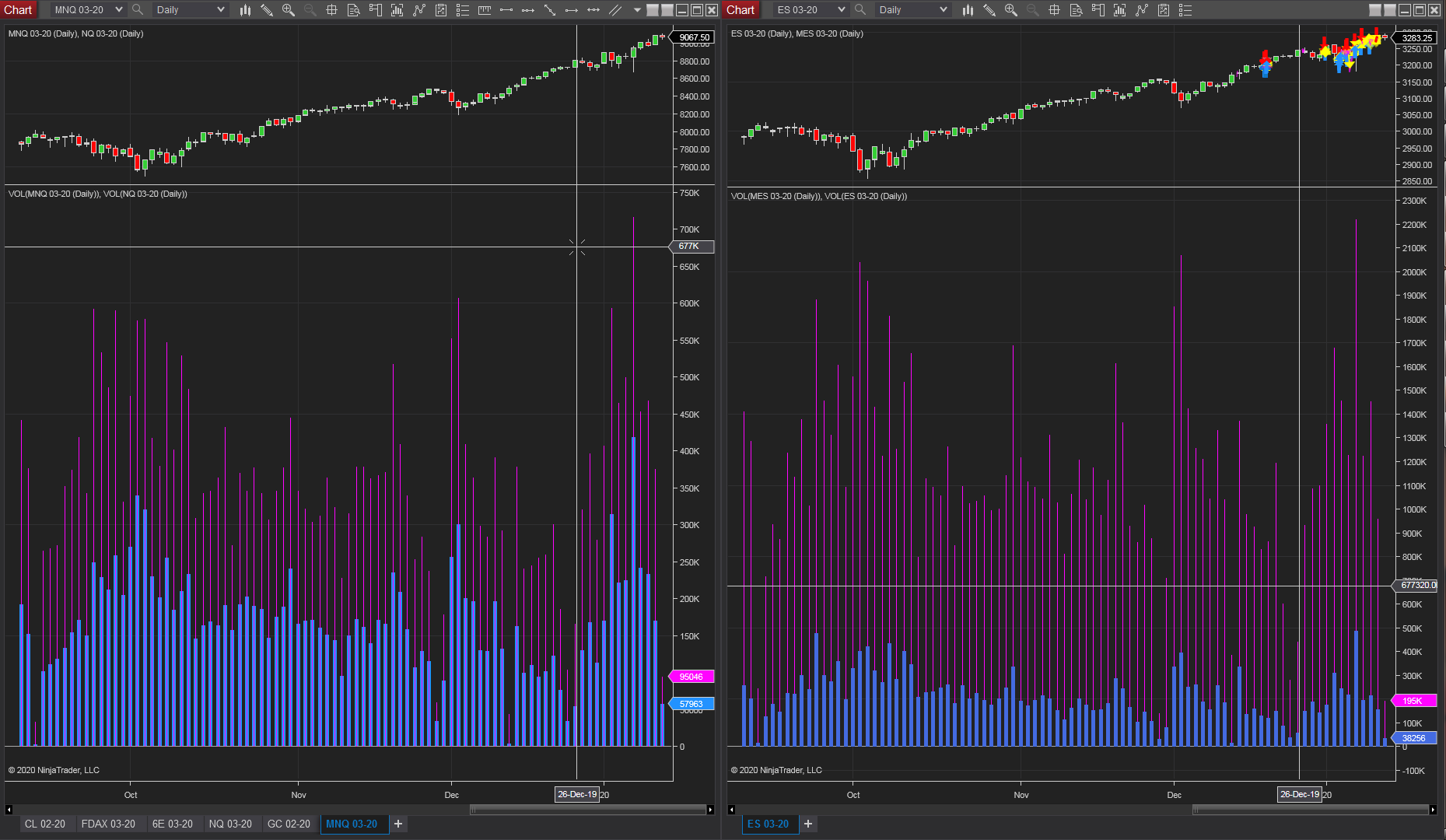Viewport: 1446px width, 840px height.
Task: Click zoom in magnifier on MNQ chart
Action: tap(289, 10)
